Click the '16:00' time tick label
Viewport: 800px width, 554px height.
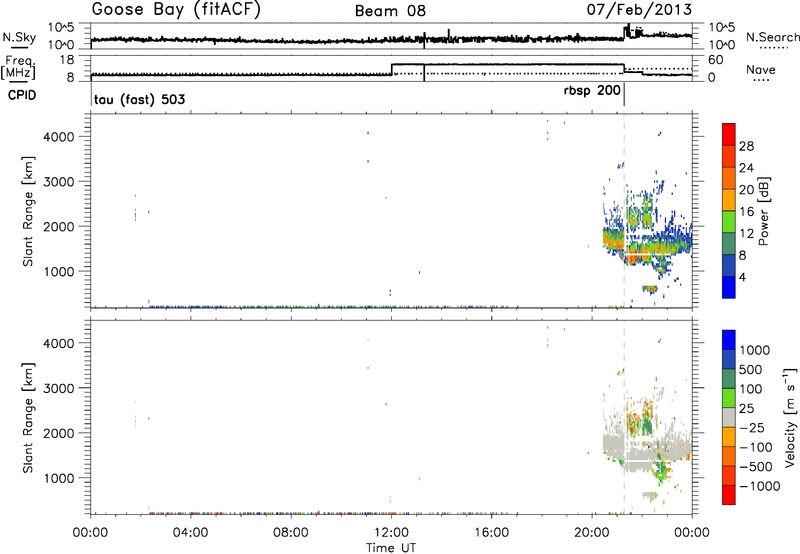491,533
